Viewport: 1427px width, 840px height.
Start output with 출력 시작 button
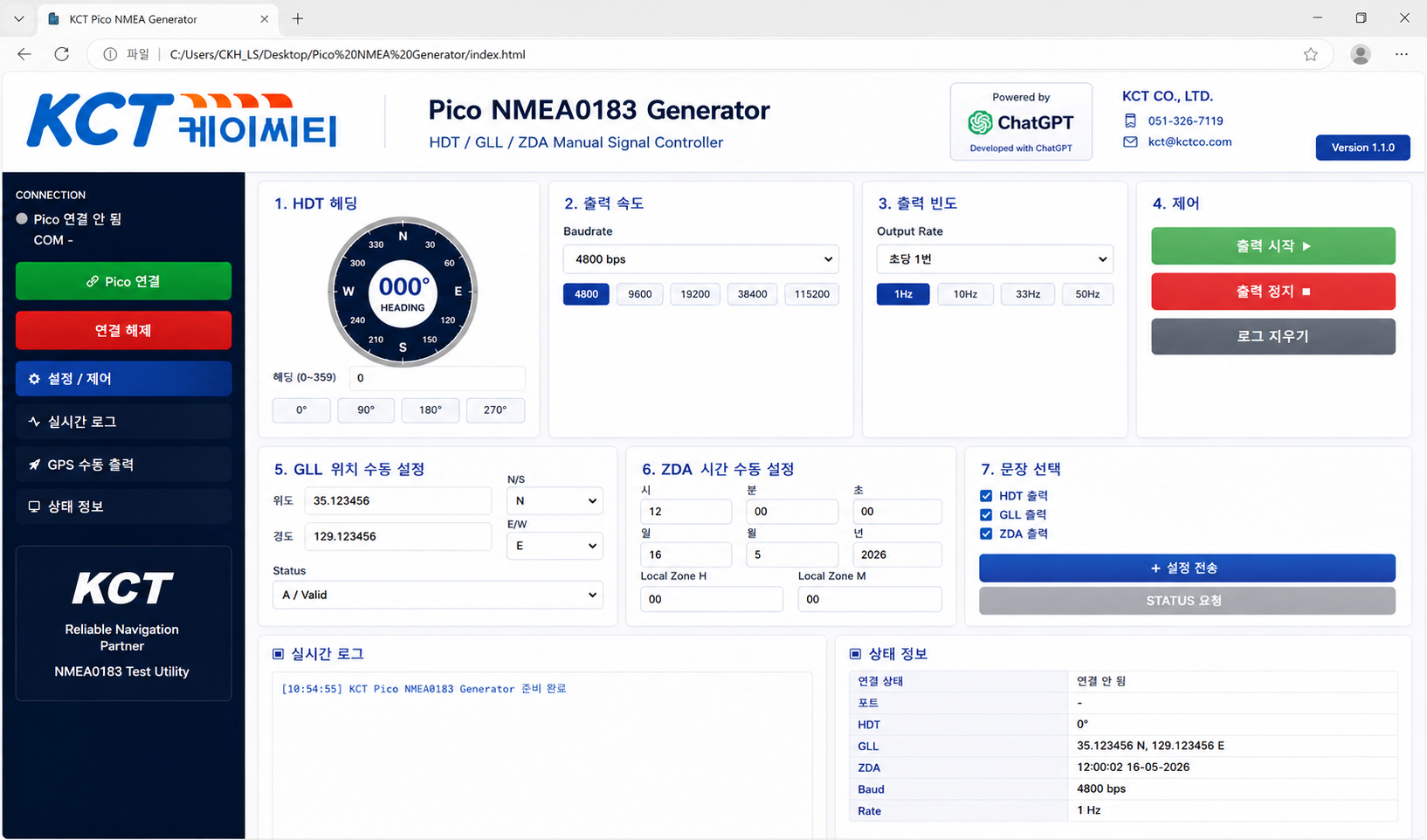(x=1273, y=246)
